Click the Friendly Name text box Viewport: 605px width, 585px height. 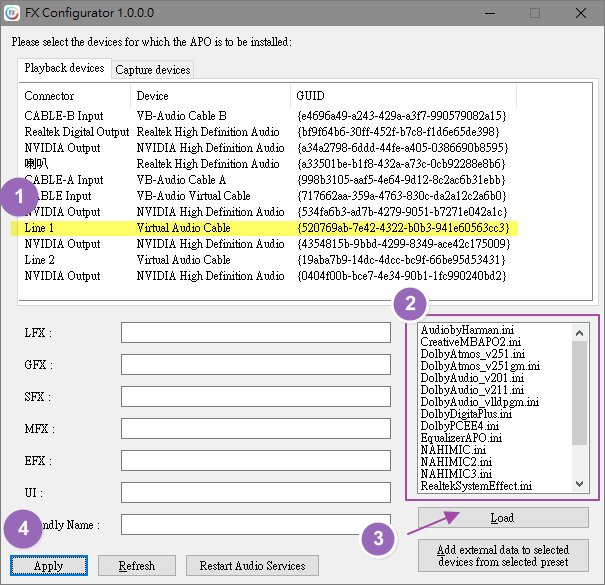(x=255, y=525)
